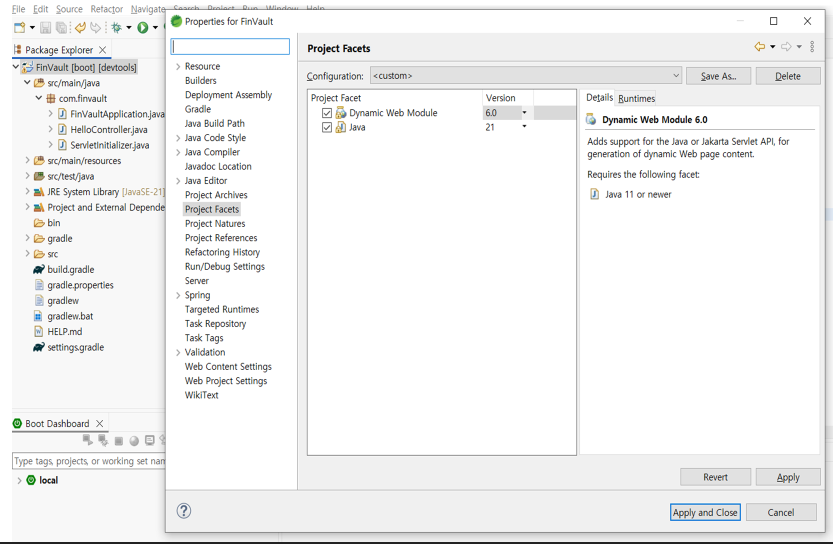Click the Save All toolbar icon

[x=62, y=28]
